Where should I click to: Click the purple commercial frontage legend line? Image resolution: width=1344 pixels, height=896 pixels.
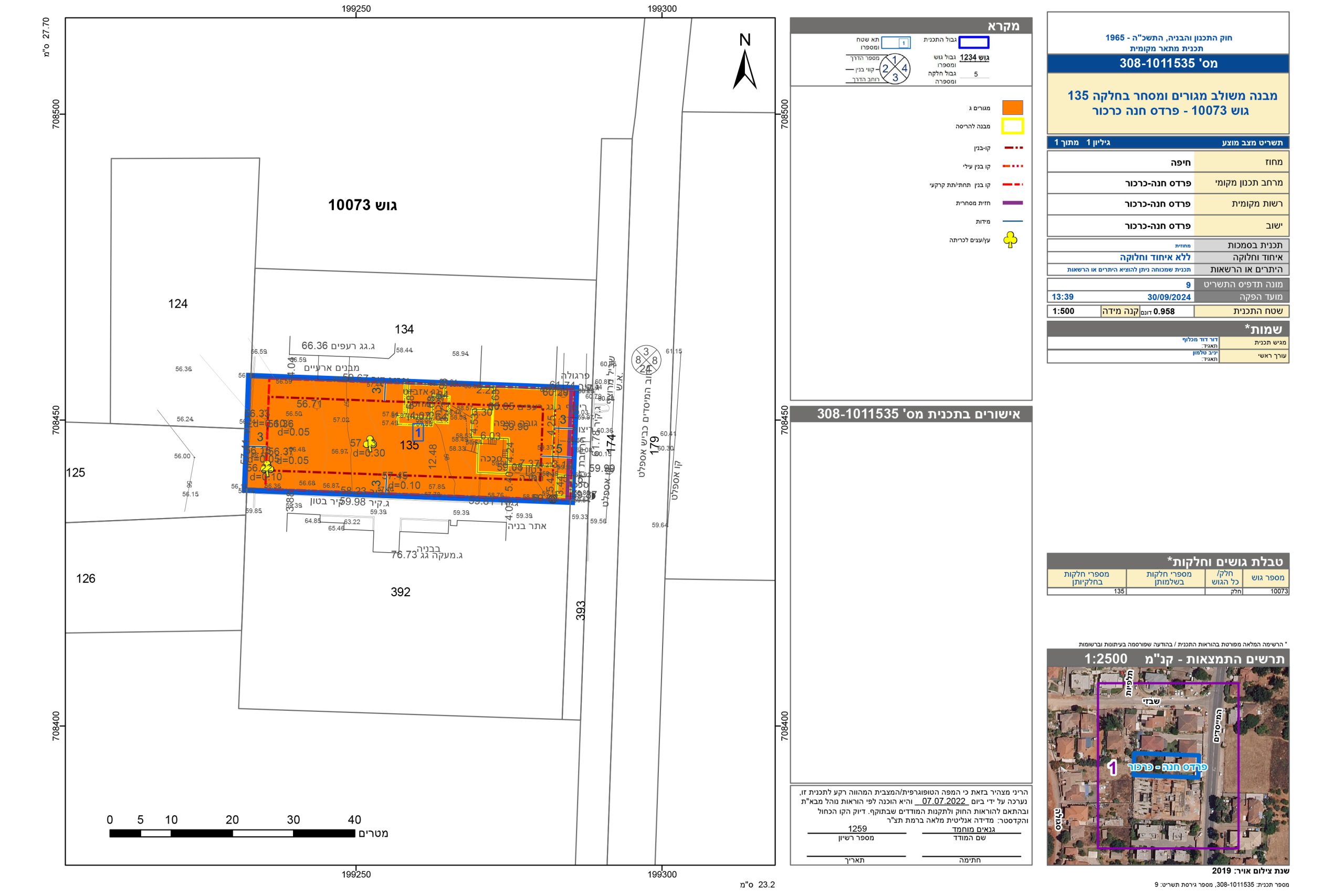tap(1013, 203)
